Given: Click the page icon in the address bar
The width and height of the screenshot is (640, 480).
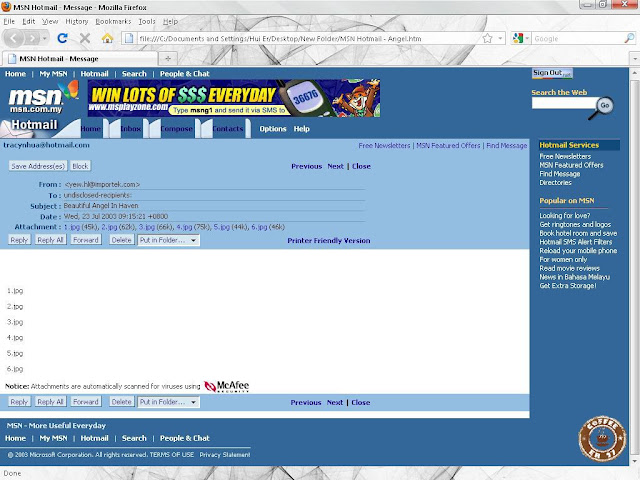Looking at the screenshot, I should (129, 38).
